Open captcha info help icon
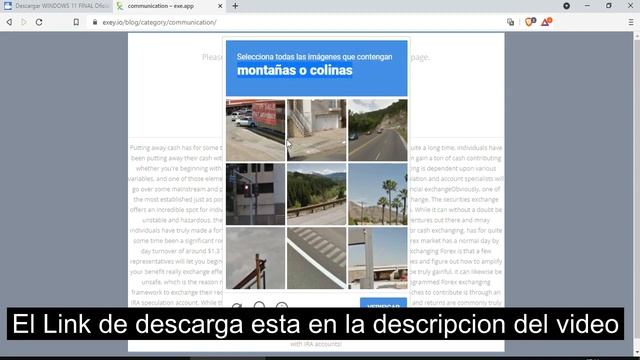 tap(282, 305)
